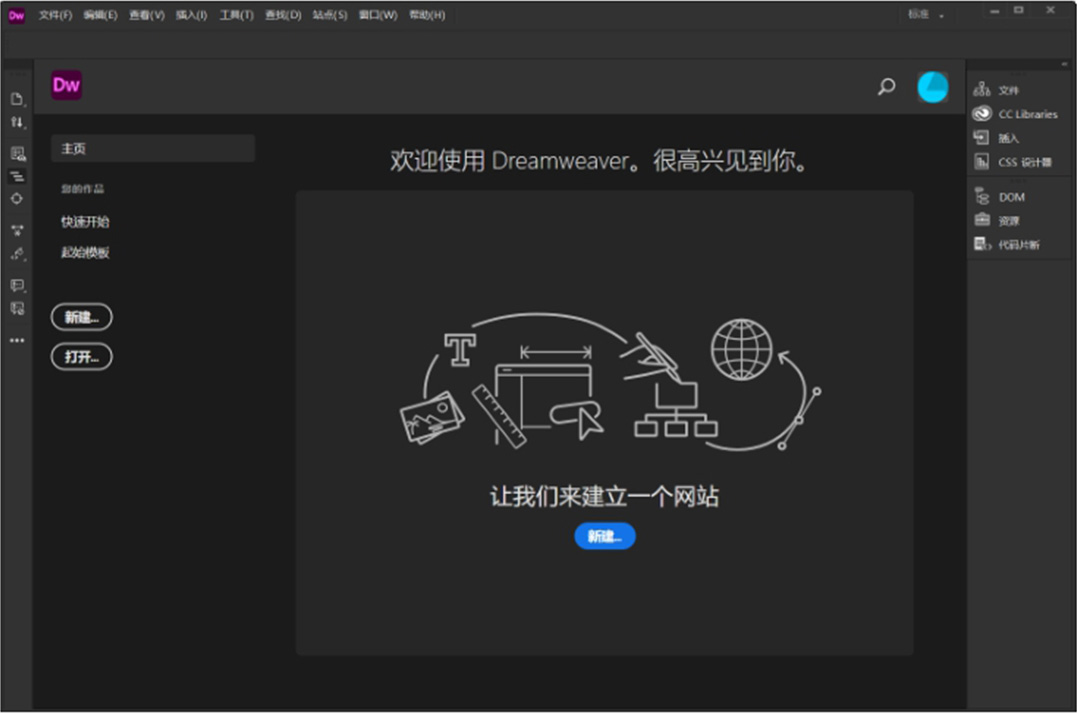Open the 文件(F) menu
The width and height of the screenshot is (1077, 713).
coord(56,15)
